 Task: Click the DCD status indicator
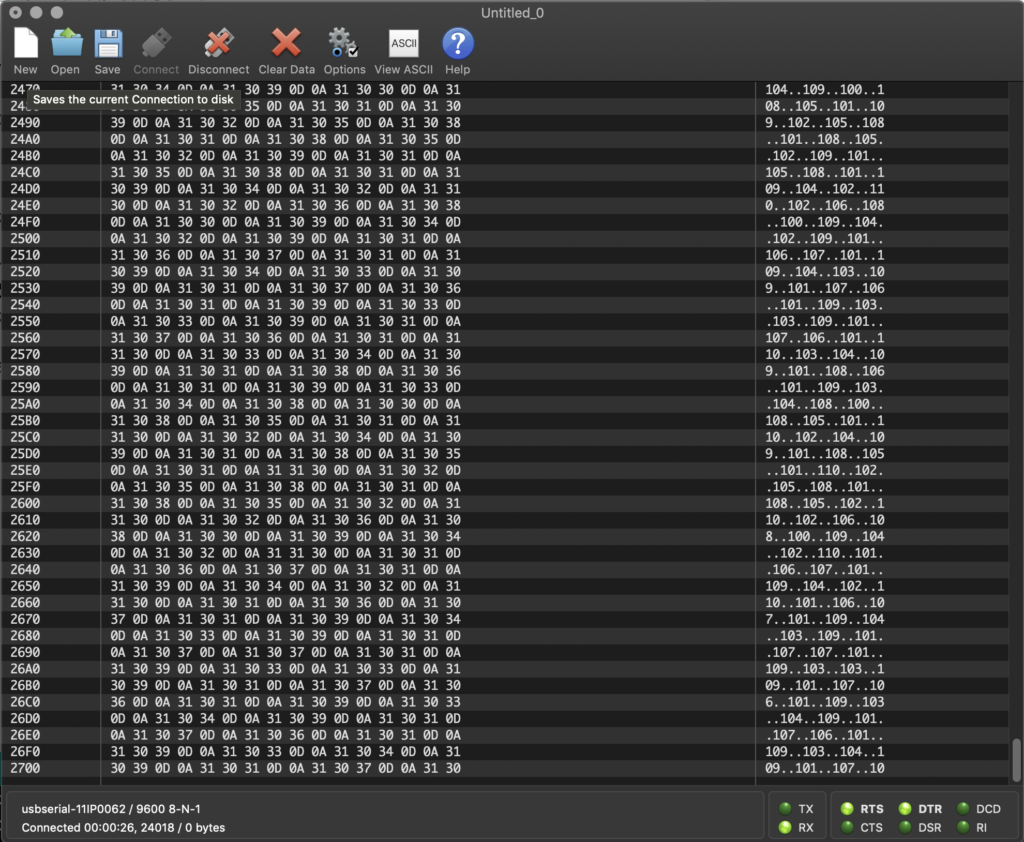click(962, 809)
